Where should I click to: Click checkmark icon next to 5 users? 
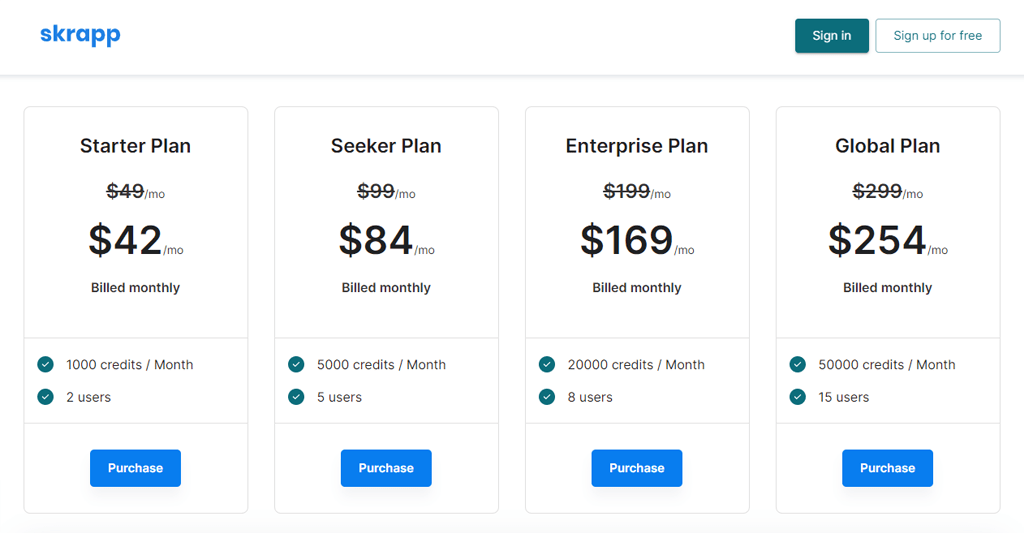coord(296,397)
